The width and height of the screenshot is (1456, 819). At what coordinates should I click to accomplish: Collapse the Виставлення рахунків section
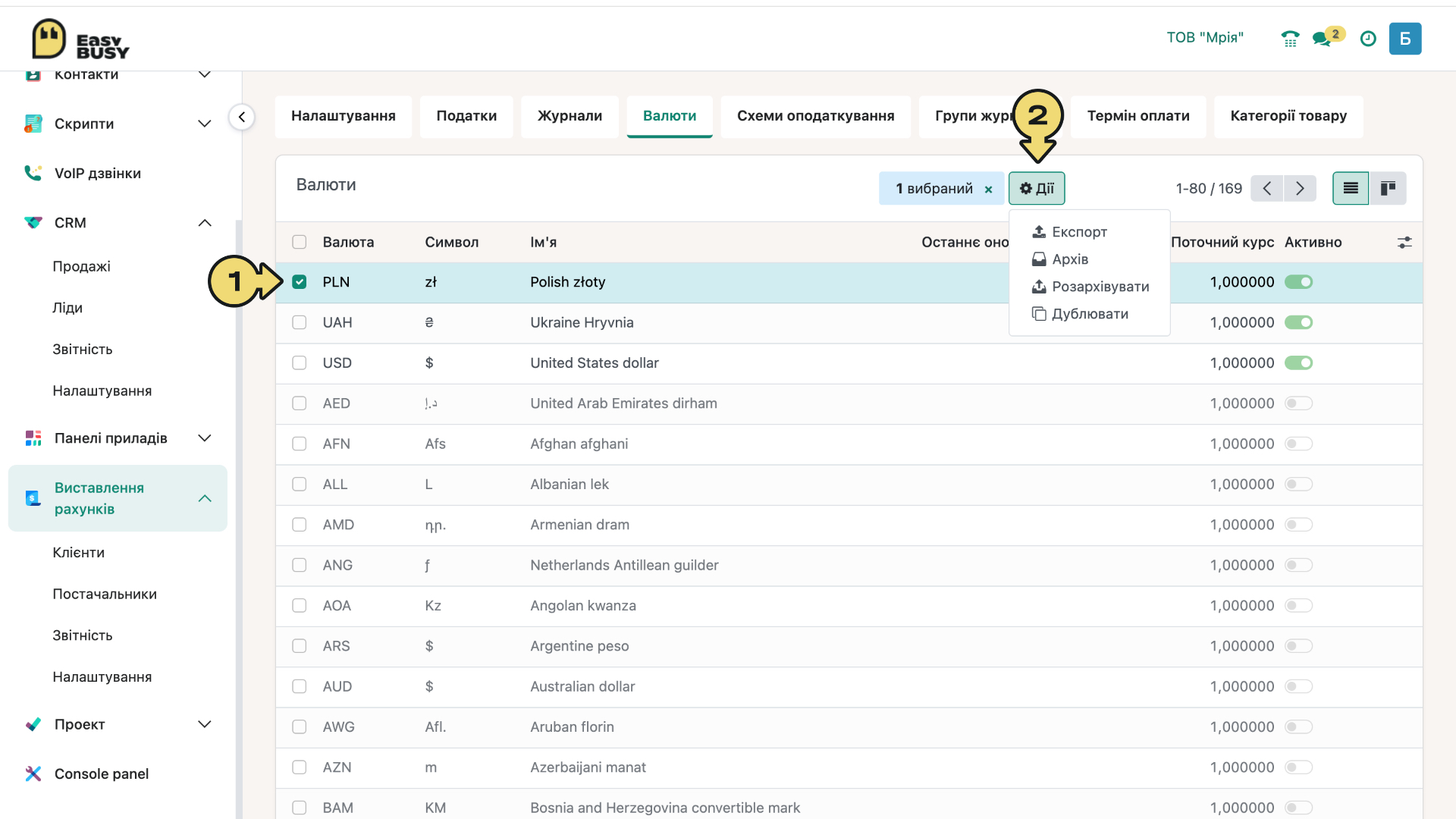click(204, 498)
